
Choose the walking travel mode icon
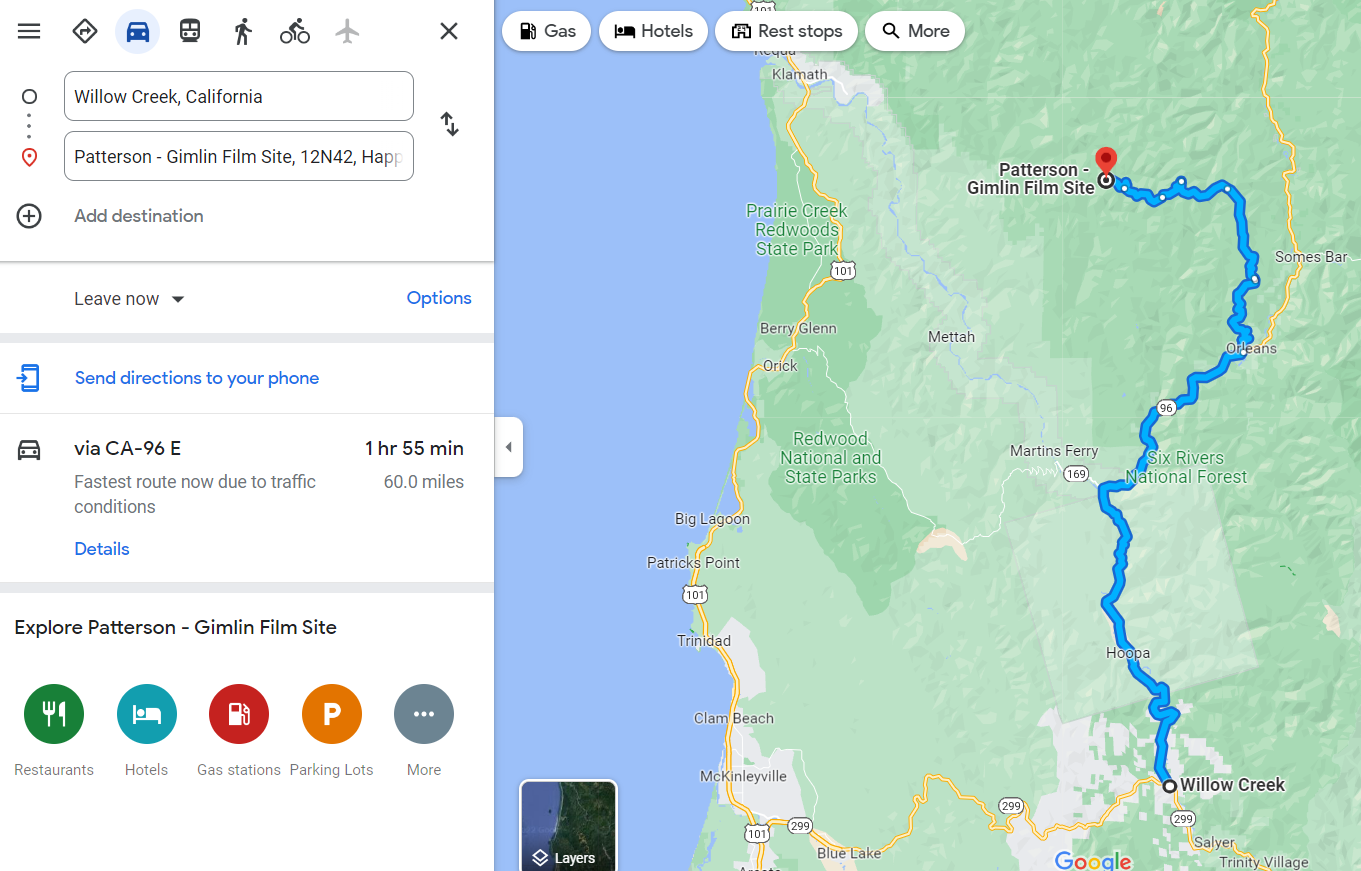[x=243, y=31]
